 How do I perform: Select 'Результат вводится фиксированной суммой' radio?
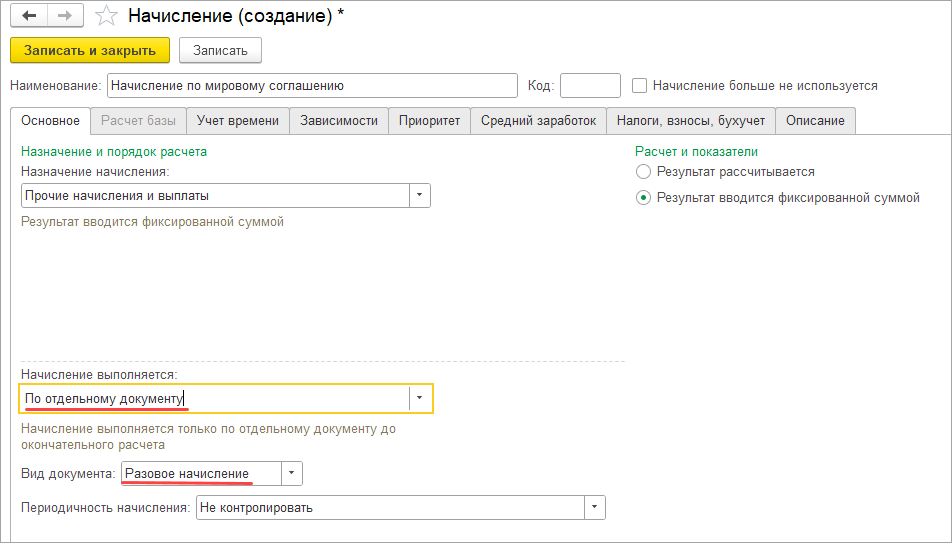click(x=644, y=198)
